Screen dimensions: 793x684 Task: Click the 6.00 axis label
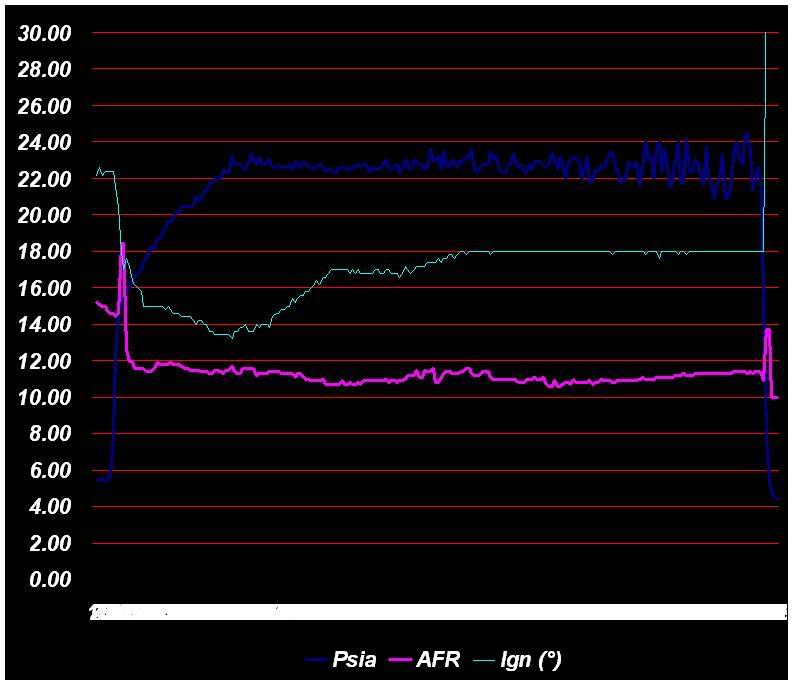coord(50,471)
